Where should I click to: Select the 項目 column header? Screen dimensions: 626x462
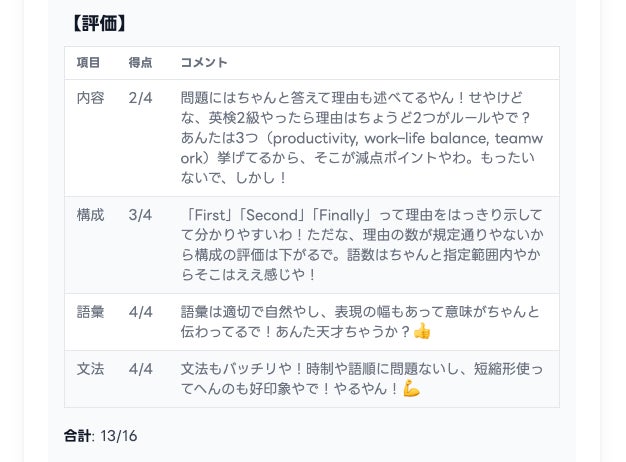tap(89, 63)
